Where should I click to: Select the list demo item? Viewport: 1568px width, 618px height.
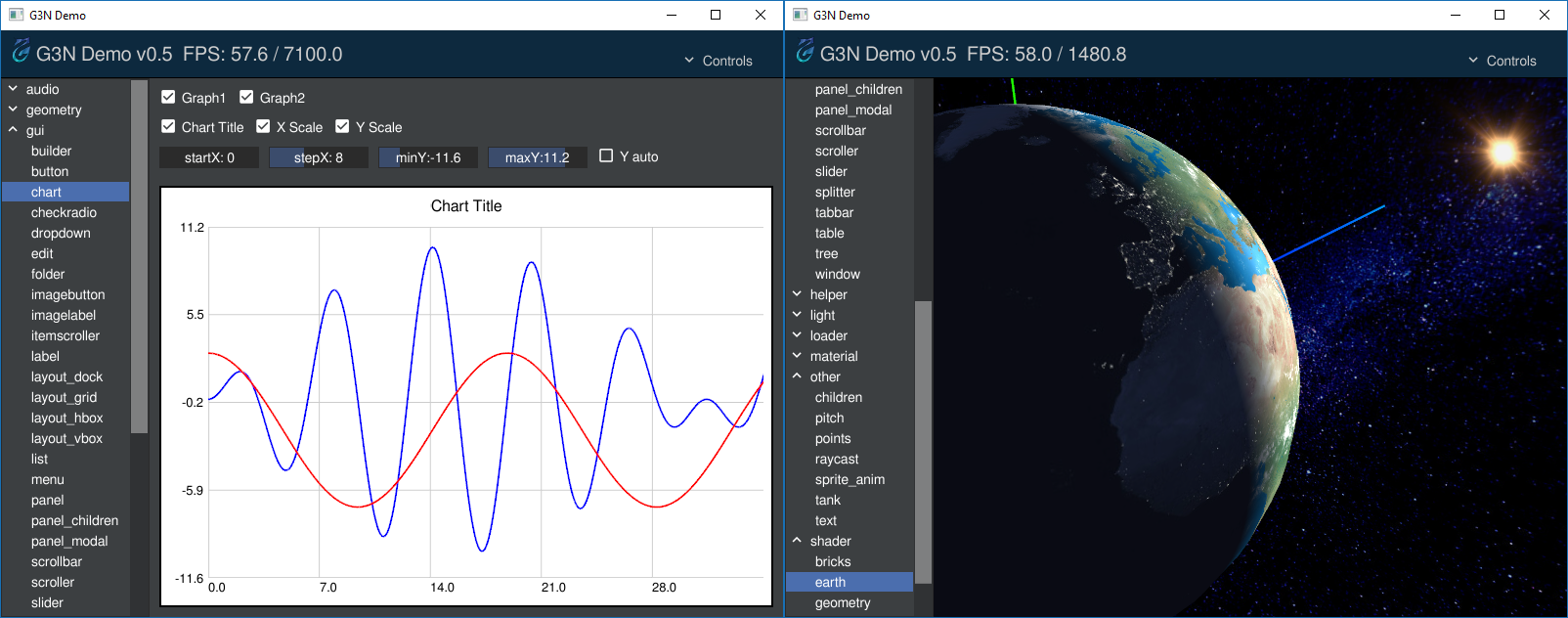coord(65,459)
